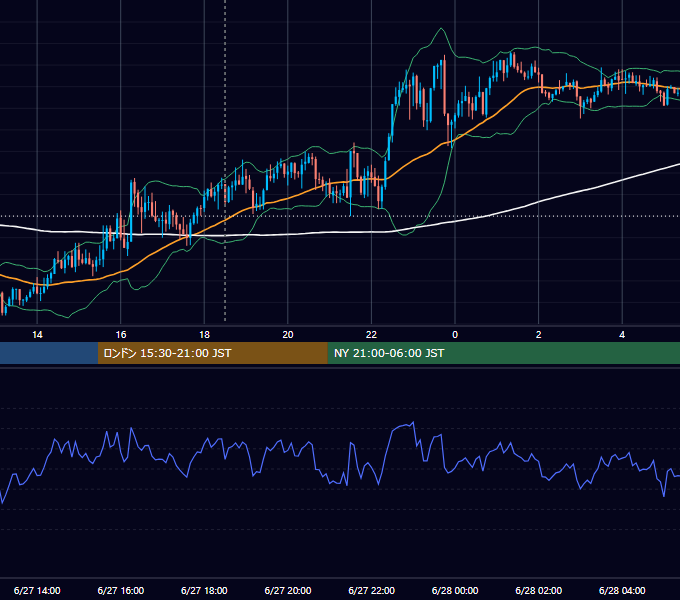Click the 6/28 02:00 date label

(x=539, y=590)
